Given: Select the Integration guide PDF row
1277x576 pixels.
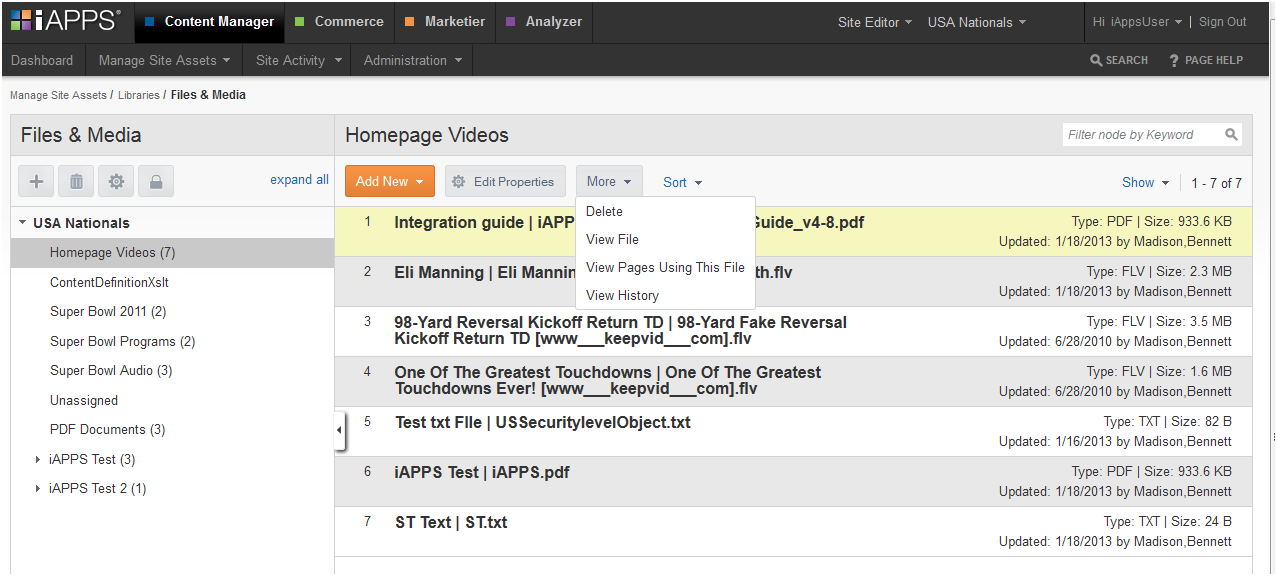Looking at the screenshot, I should 793,232.
